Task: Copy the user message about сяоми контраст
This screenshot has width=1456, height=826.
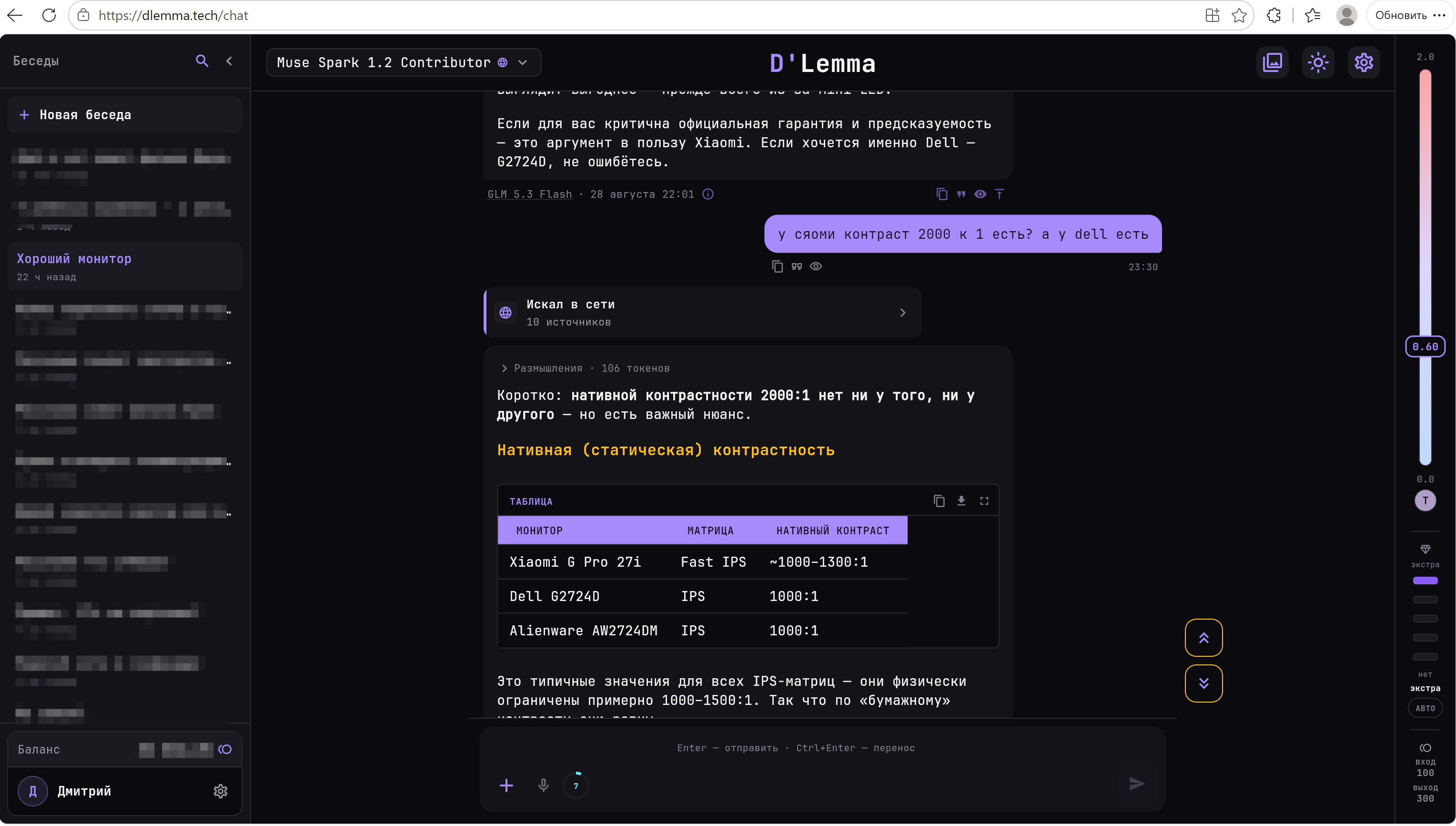Action: [x=778, y=266]
